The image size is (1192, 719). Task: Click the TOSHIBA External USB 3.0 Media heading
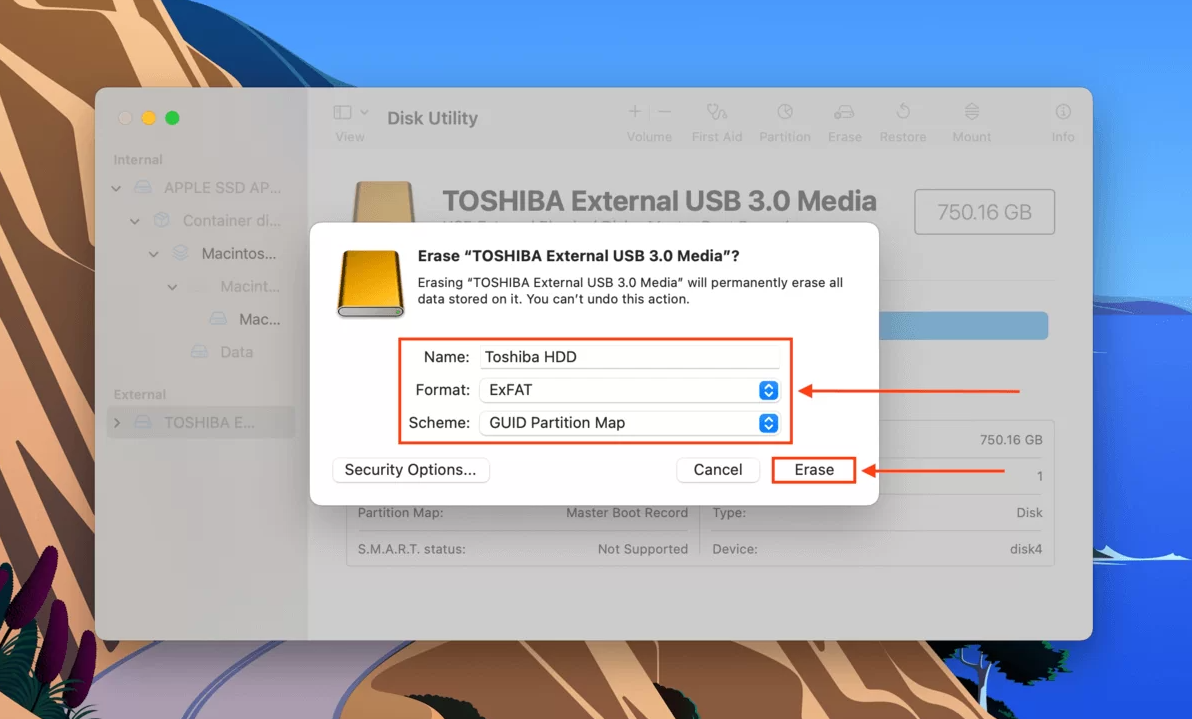point(659,201)
